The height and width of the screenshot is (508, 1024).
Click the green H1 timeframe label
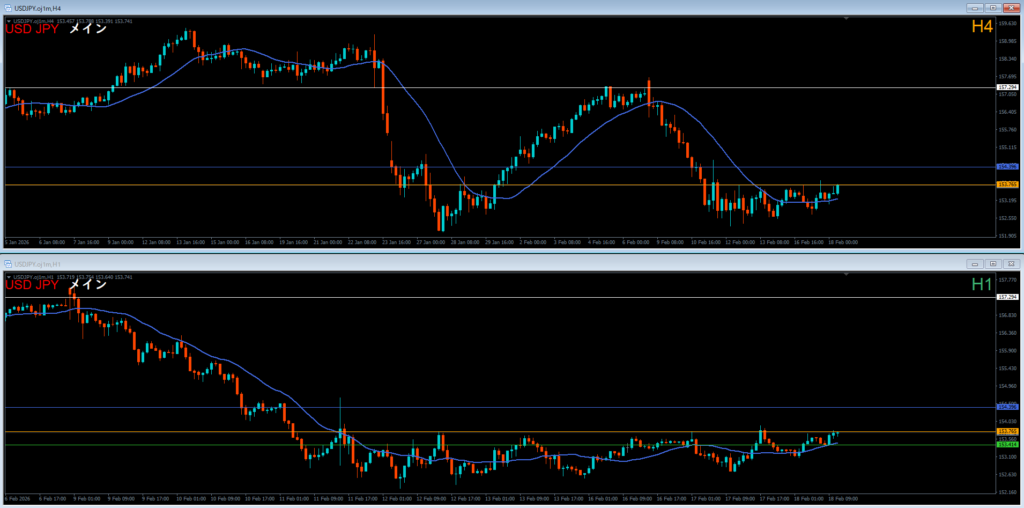[981, 285]
